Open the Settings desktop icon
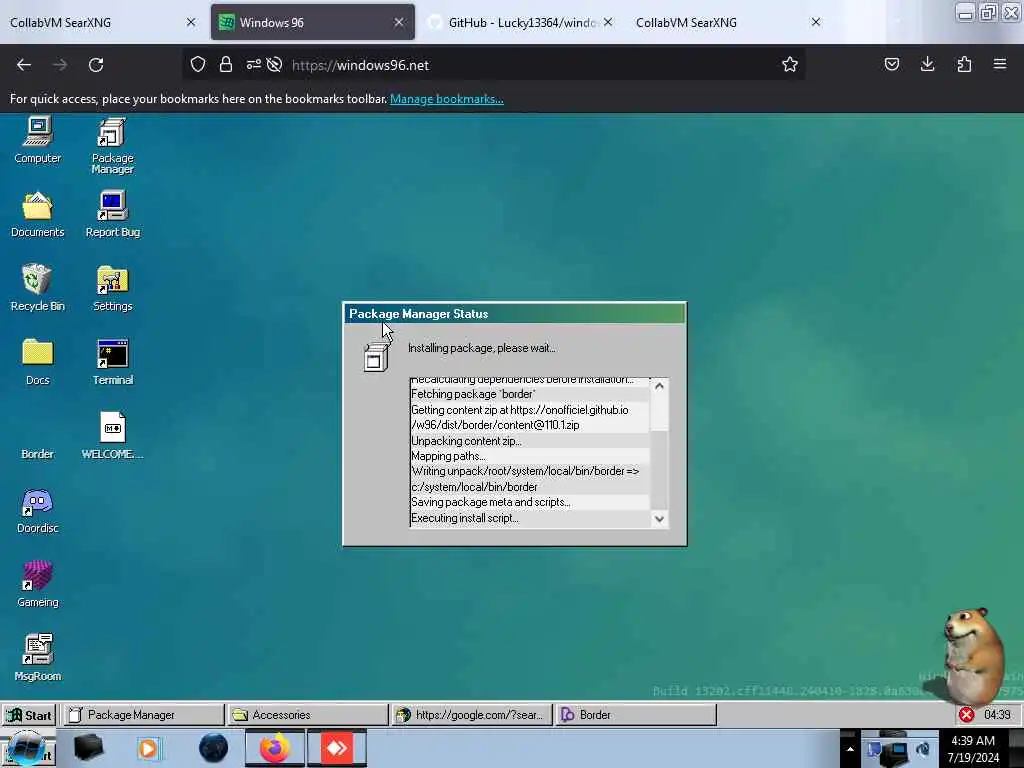Image resolution: width=1024 pixels, height=768 pixels. coord(112,288)
